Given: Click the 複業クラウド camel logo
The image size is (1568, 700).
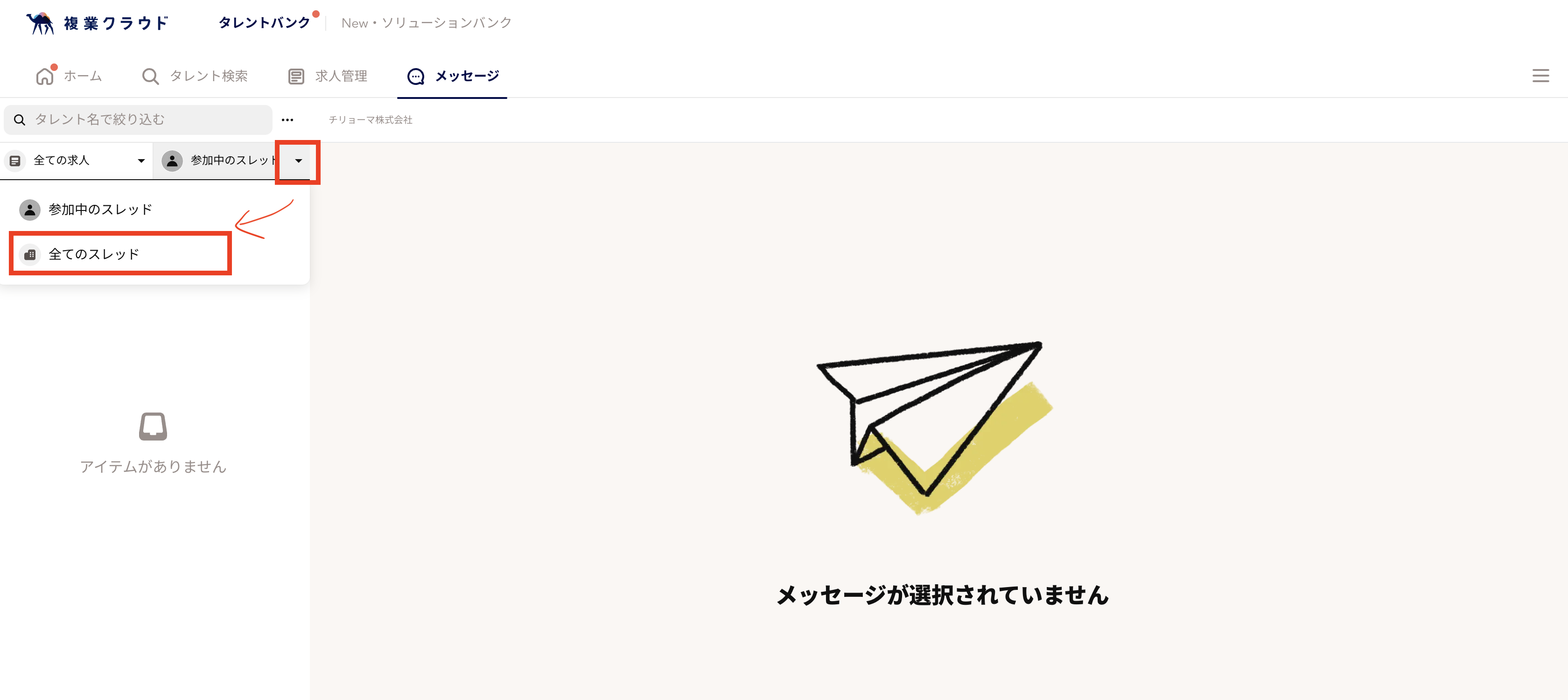Looking at the screenshot, I should 40,23.
